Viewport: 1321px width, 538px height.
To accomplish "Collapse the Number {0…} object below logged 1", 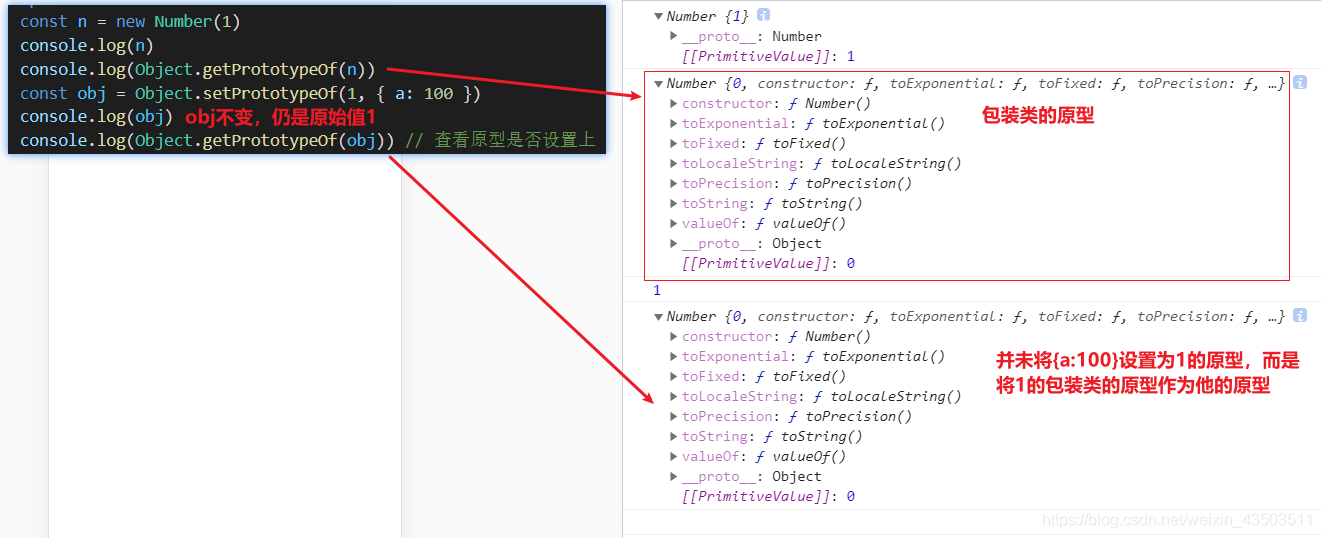I will click(x=658, y=316).
